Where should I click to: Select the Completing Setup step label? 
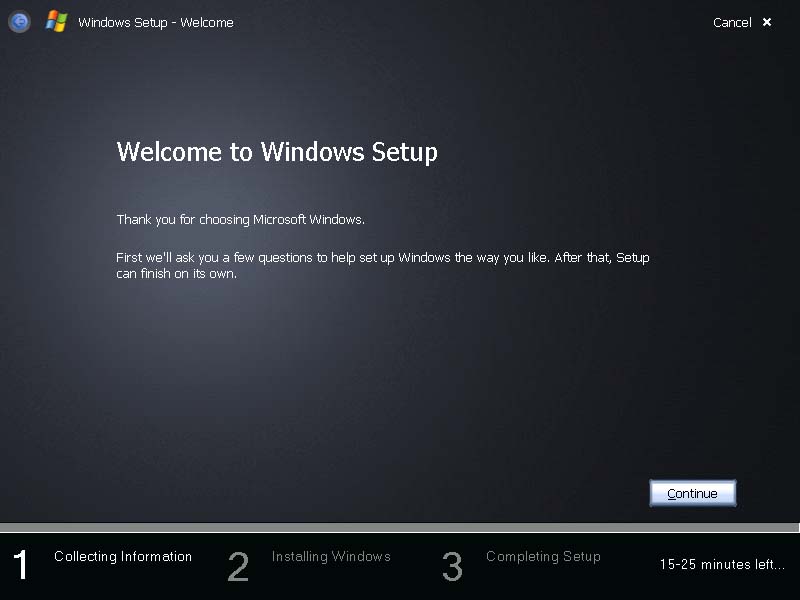[543, 556]
